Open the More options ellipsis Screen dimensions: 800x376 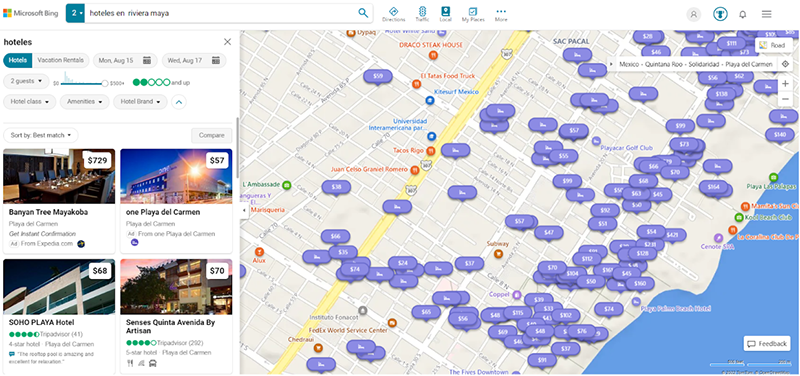coord(501,14)
